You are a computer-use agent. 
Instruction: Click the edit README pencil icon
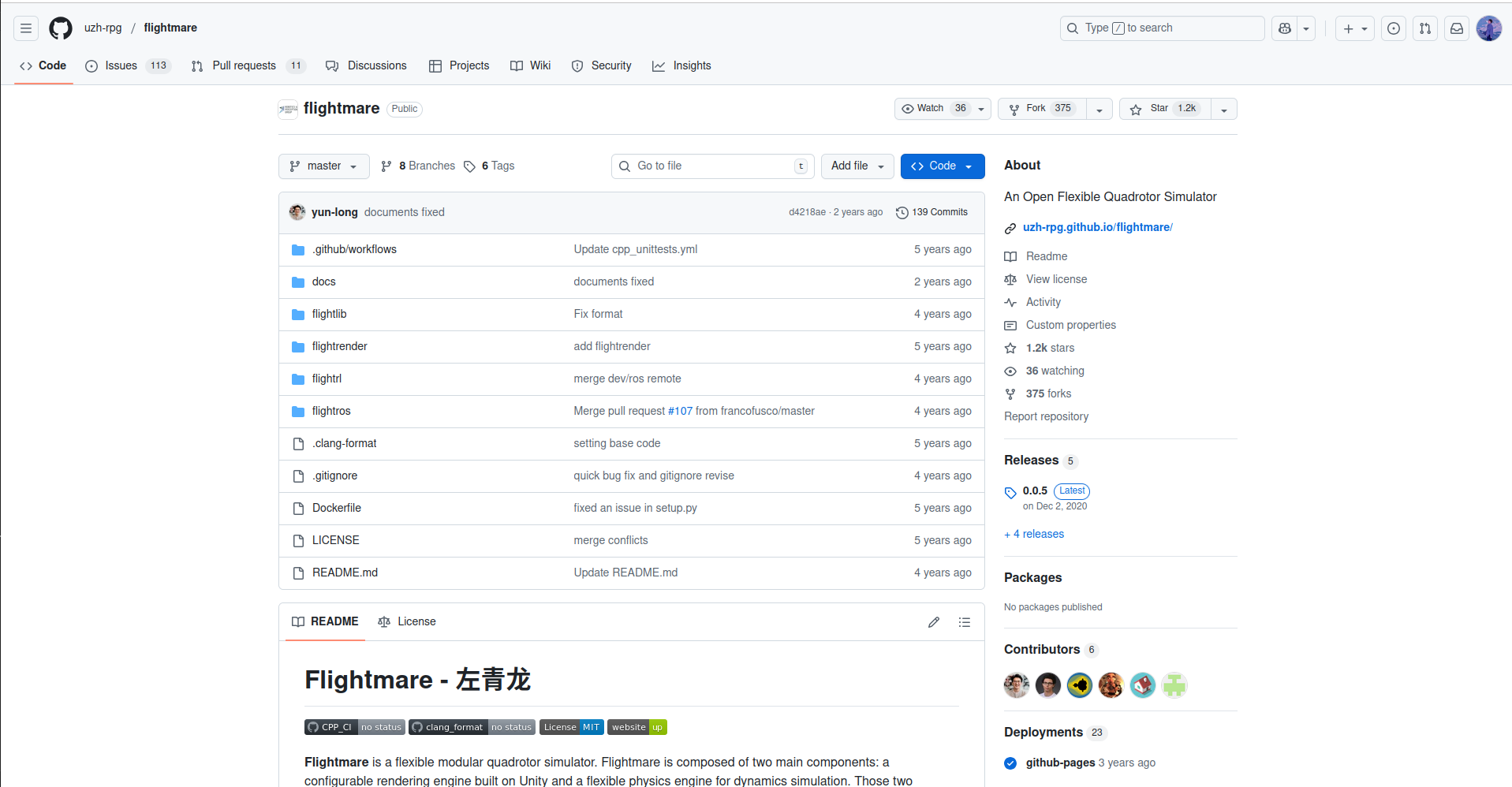tap(934, 622)
